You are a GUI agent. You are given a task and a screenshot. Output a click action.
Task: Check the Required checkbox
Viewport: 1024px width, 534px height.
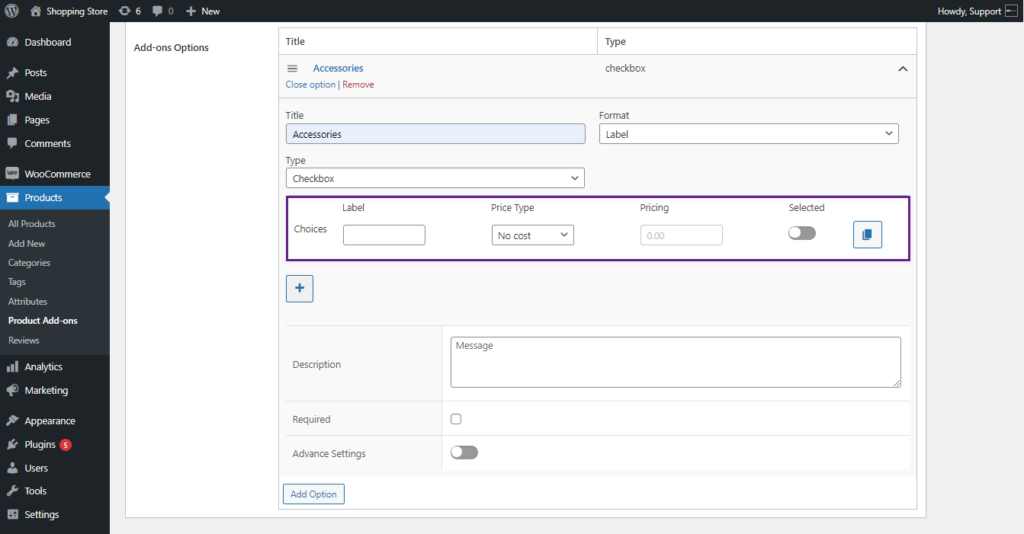coord(456,419)
